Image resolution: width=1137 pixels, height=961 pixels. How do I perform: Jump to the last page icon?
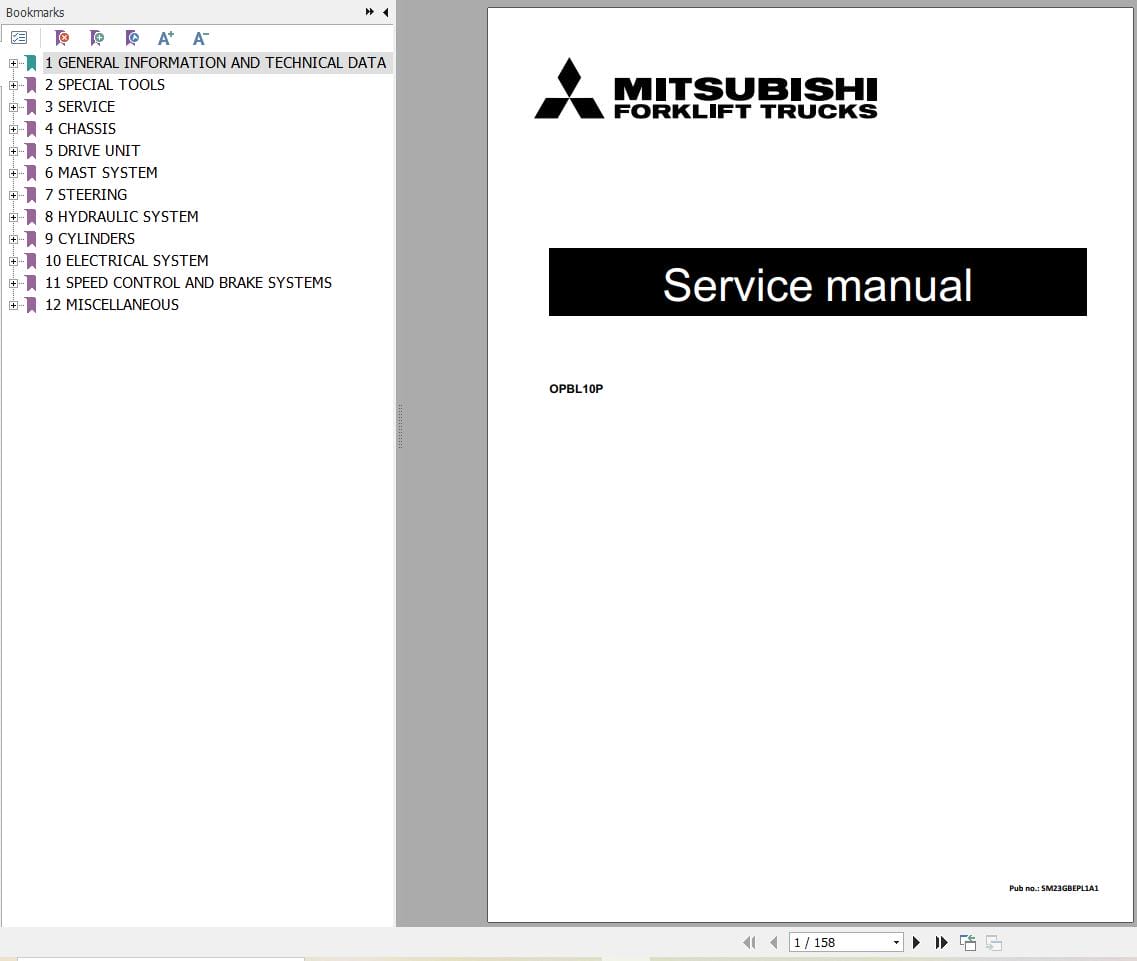941,942
